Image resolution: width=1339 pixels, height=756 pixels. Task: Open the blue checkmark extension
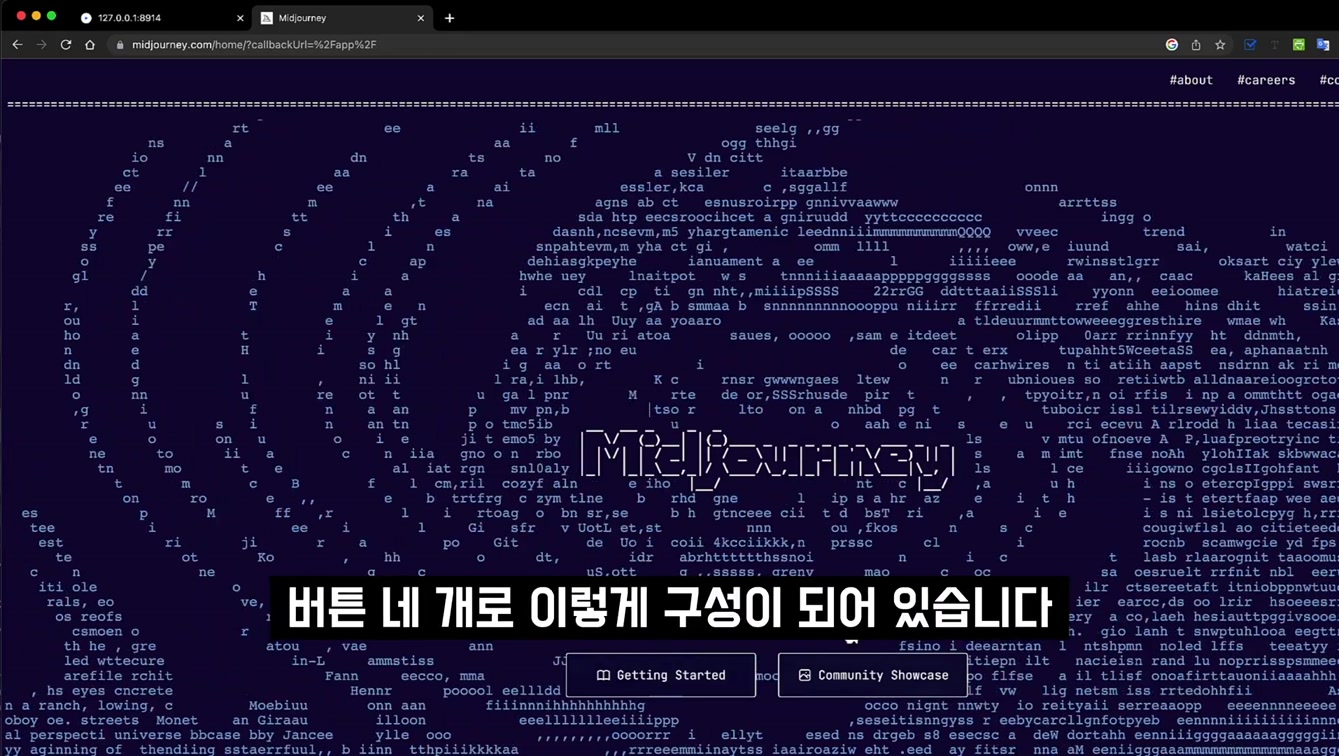pos(1250,45)
